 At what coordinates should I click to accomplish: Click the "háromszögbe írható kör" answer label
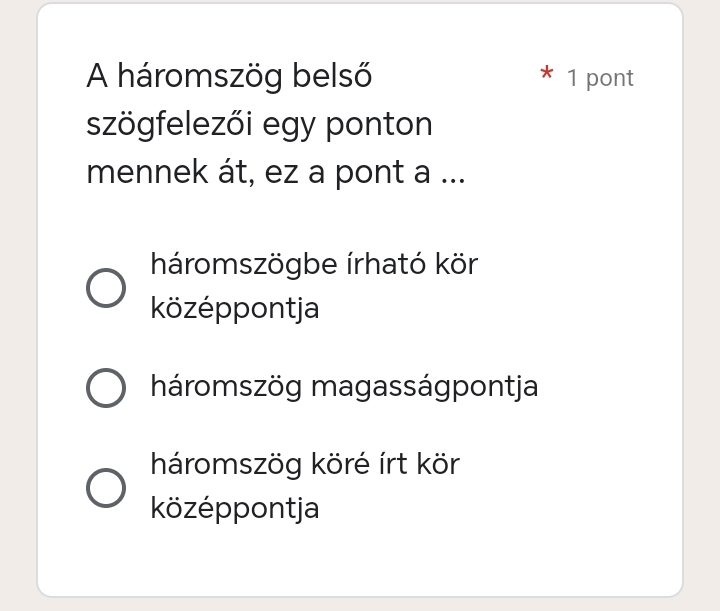click(x=313, y=264)
